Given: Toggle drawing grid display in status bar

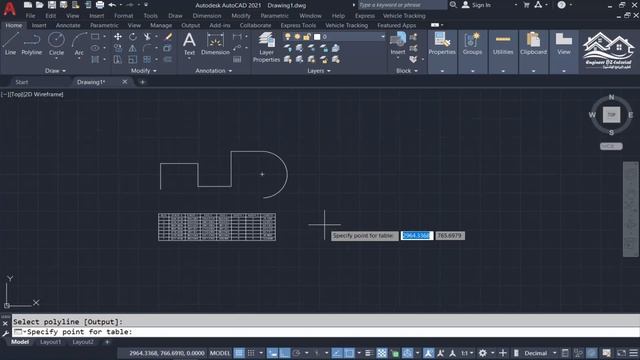Looking at the screenshot, I should [239, 353].
